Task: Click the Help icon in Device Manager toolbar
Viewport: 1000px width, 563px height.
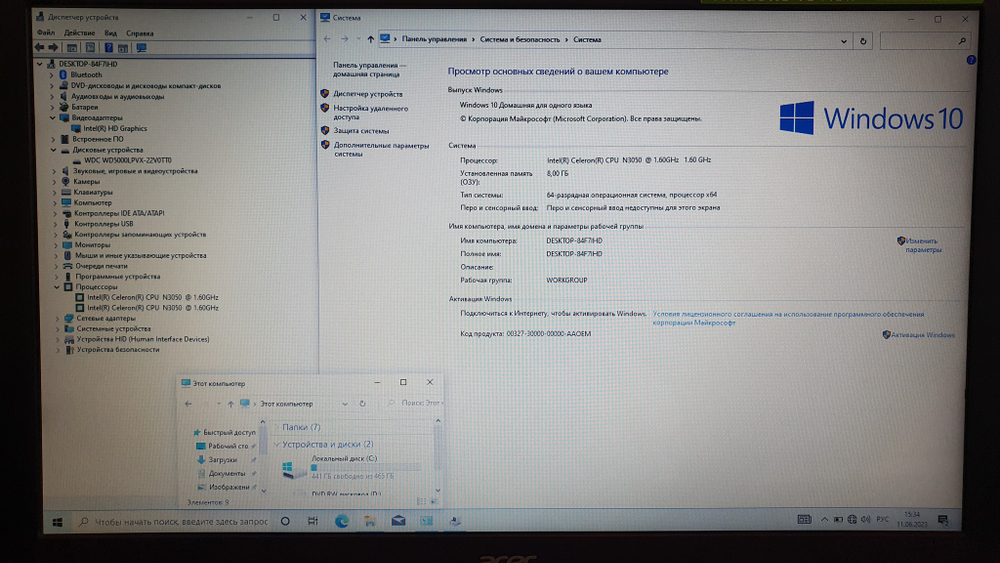Action: coord(108,47)
